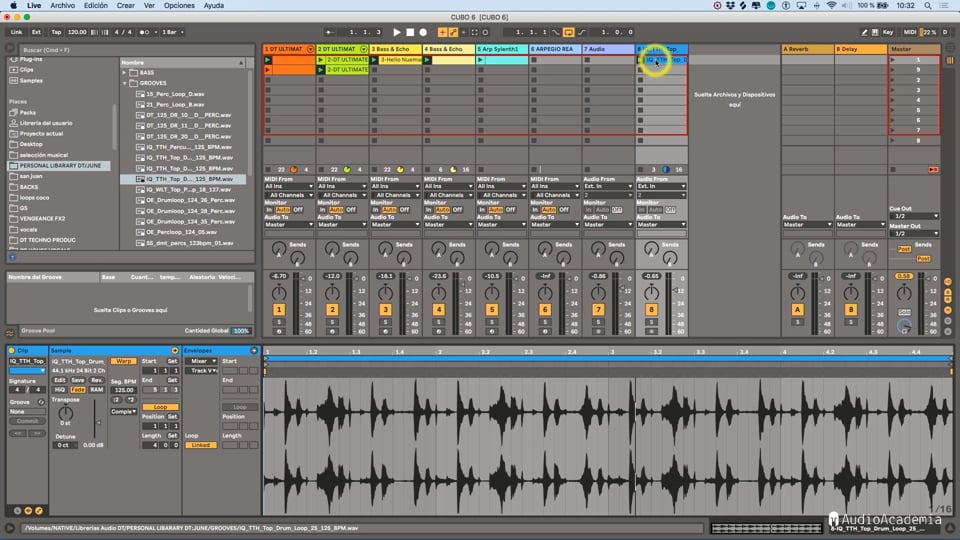Viewport: 960px width, 540px height.
Task: Preview play button at status bar left
Action: click(10, 528)
